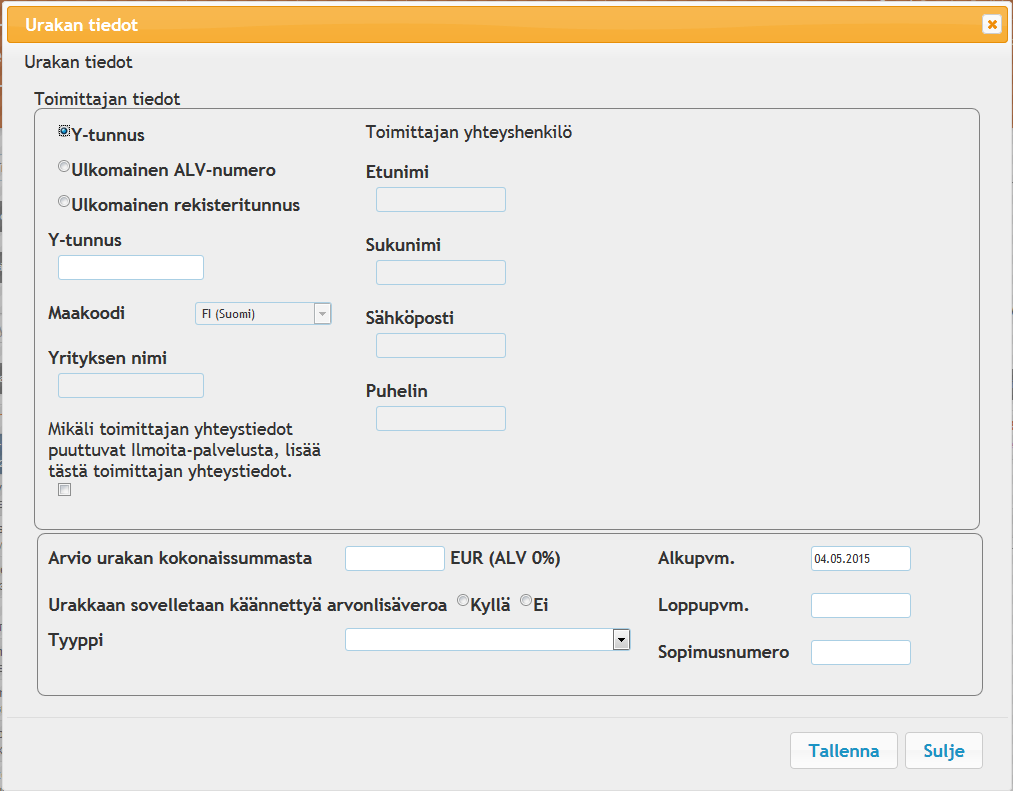The image size is (1013, 791).
Task: Click the Toimittajan yhteyshenkilö heading
Action: 469,132
